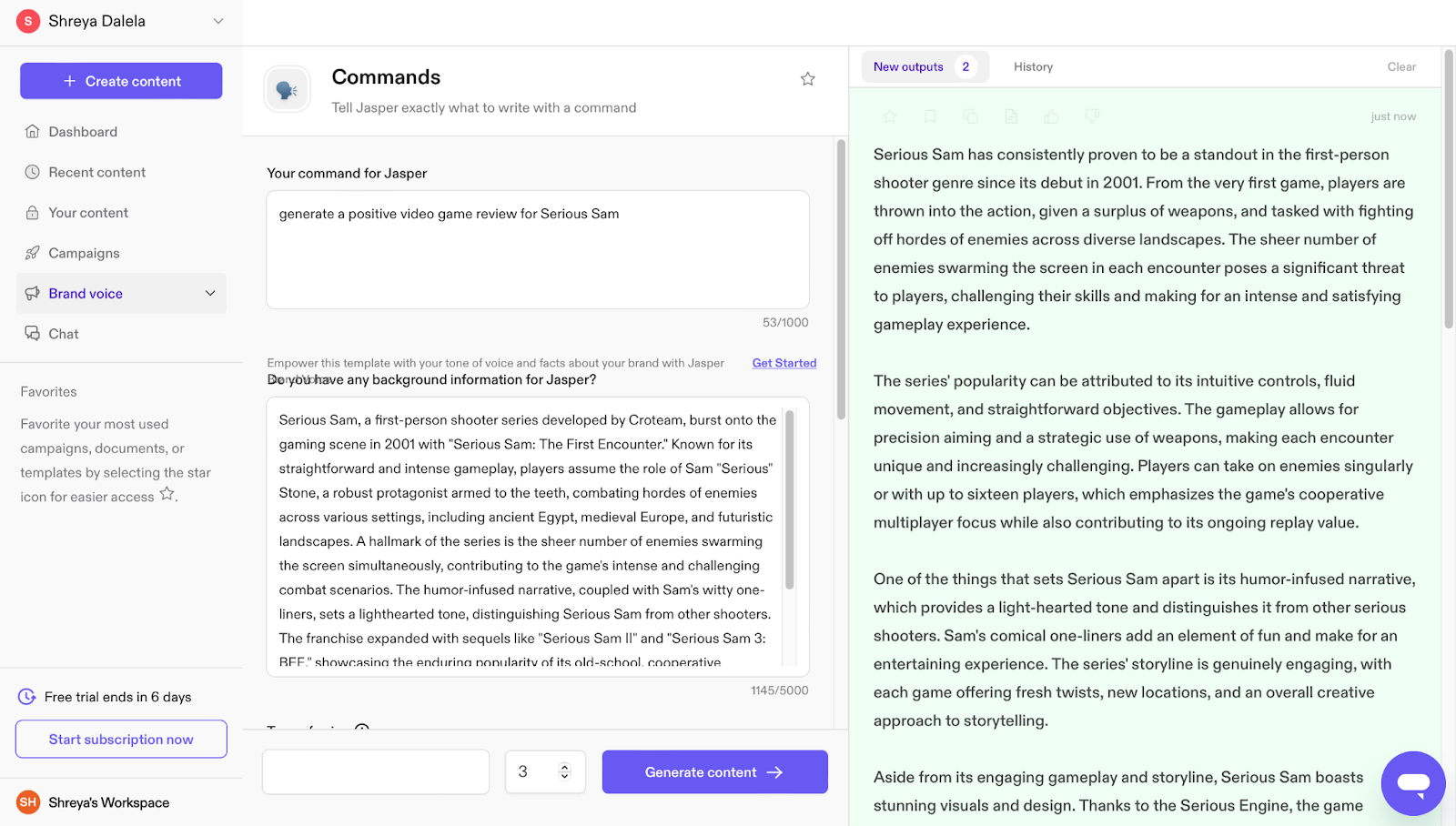The image size is (1456, 826).
Task: Favorite the Commands template with the star
Action: (807, 79)
